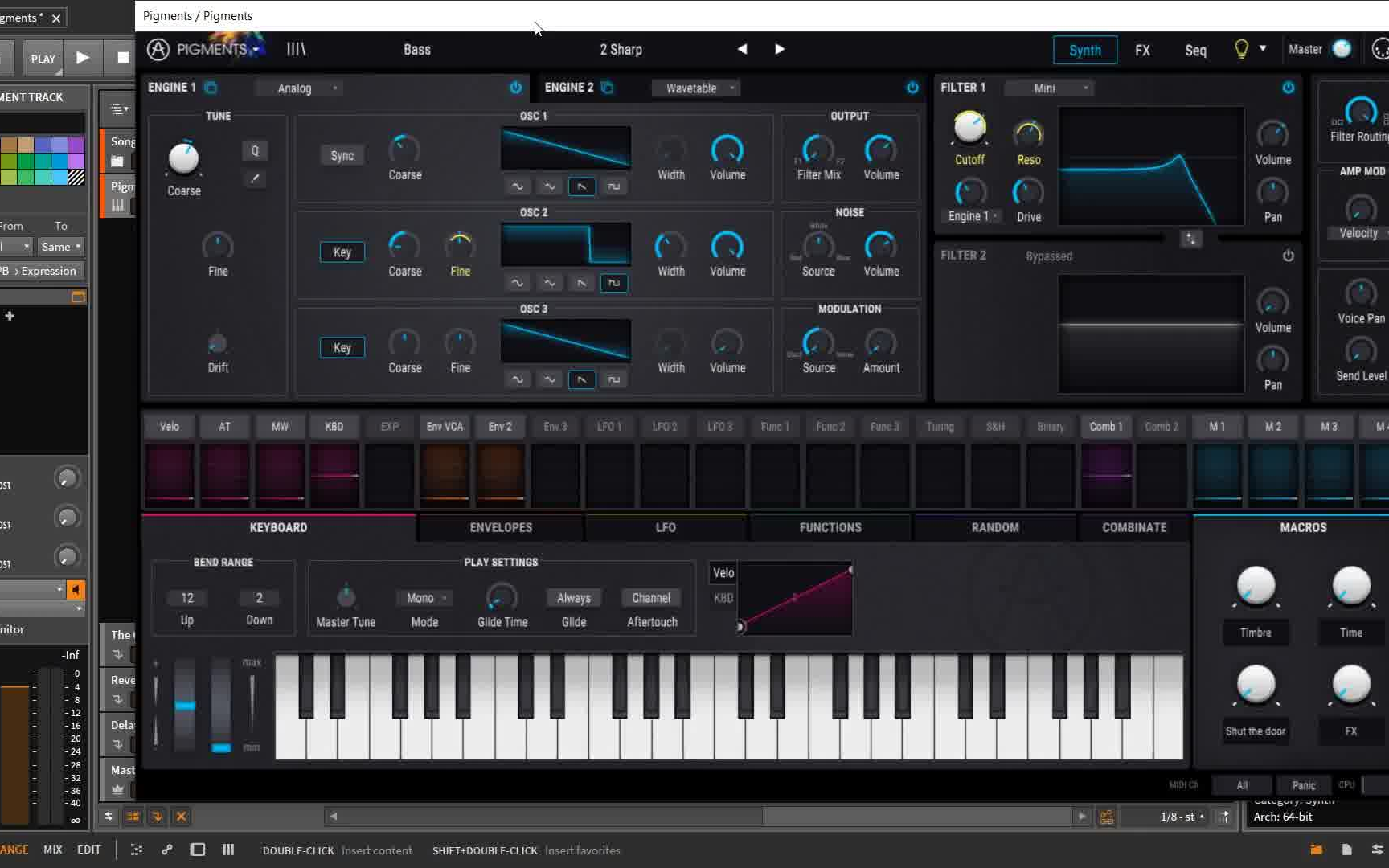Viewport: 1389px width, 868px height.
Task: Open the FUNCTIONS tab
Action: pyautogui.click(x=830, y=527)
